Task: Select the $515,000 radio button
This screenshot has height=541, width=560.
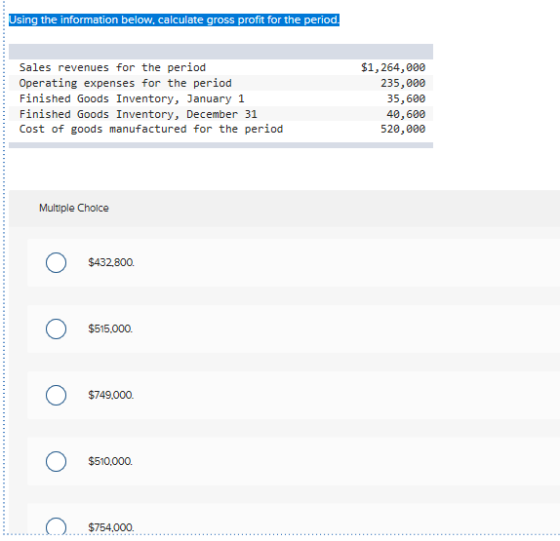Action: click(56, 329)
